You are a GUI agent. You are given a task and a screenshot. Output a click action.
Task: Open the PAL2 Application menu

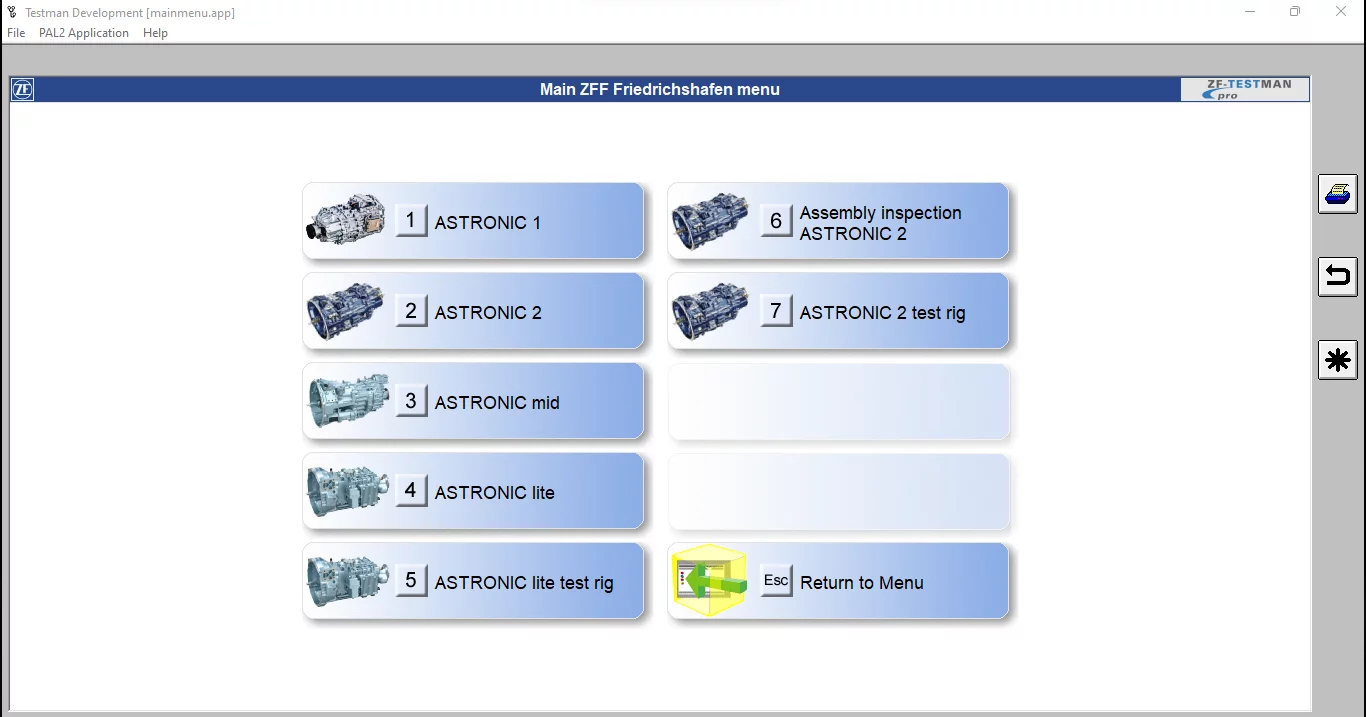coord(84,33)
